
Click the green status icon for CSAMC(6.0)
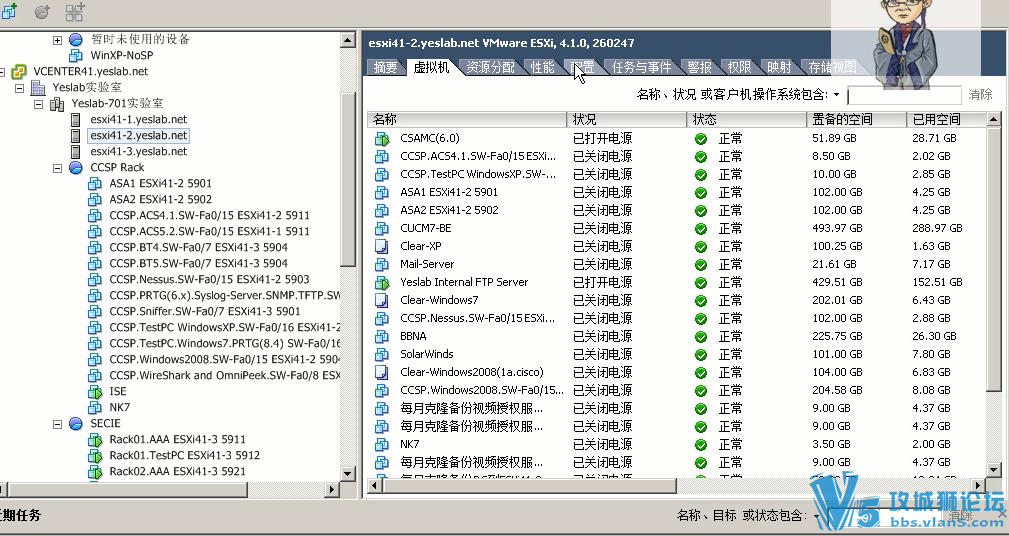tap(701, 138)
